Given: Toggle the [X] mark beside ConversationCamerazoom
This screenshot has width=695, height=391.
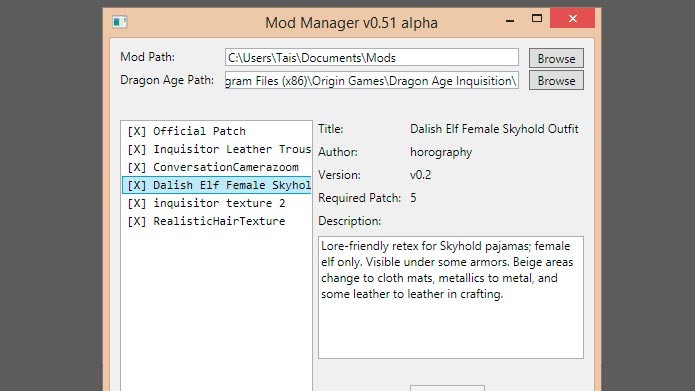Looking at the screenshot, I should (137, 168).
